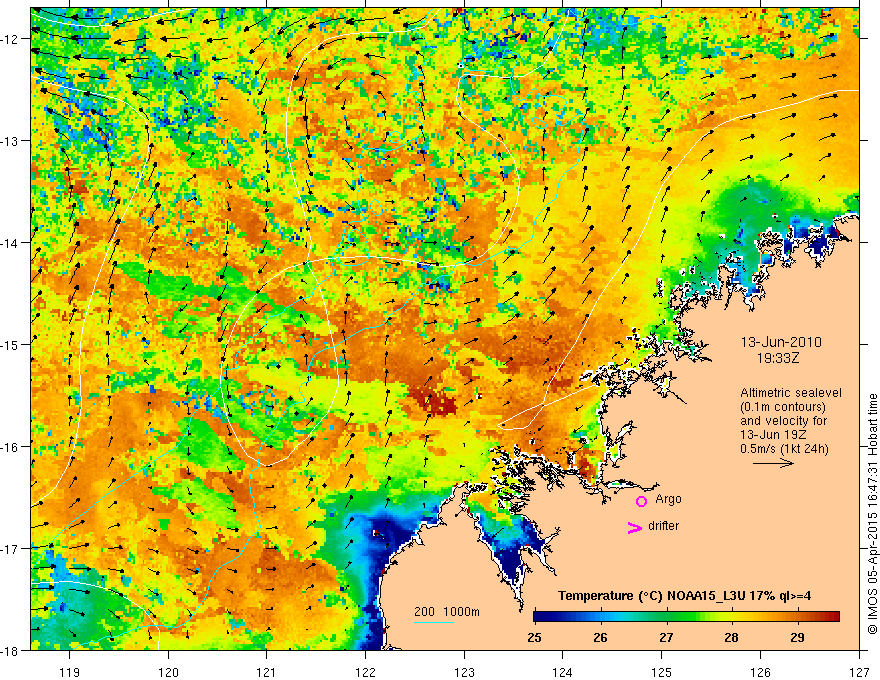880x680 pixels.
Task: Click the "200 1000m" depth label
Action: [447, 612]
